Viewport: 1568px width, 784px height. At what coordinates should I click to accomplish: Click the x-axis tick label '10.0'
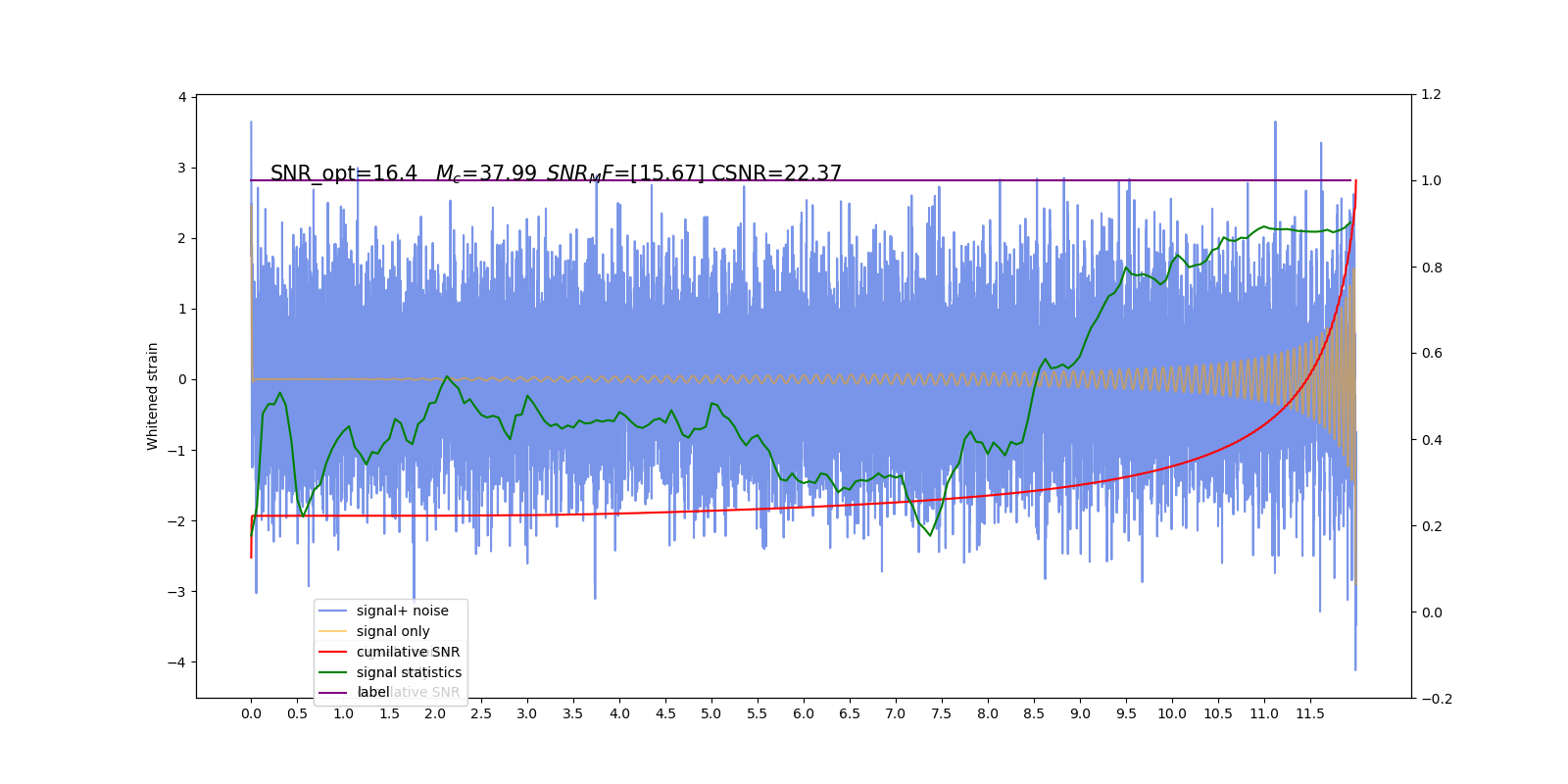1172,713
